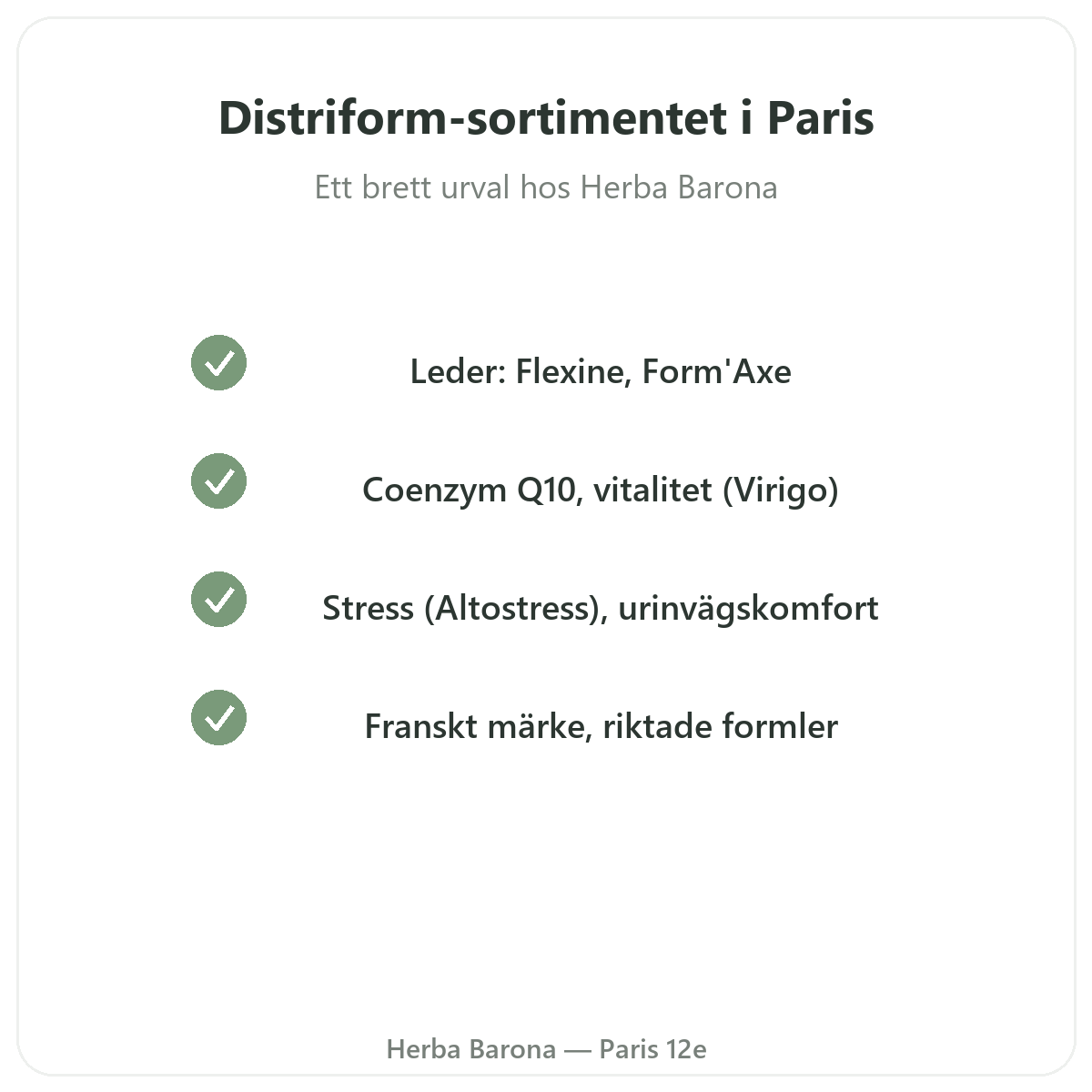The width and height of the screenshot is (1092, 1092).
Task: Click the subtitle Ett brett urval hos Herba Barona
Action: coord(546,187)
